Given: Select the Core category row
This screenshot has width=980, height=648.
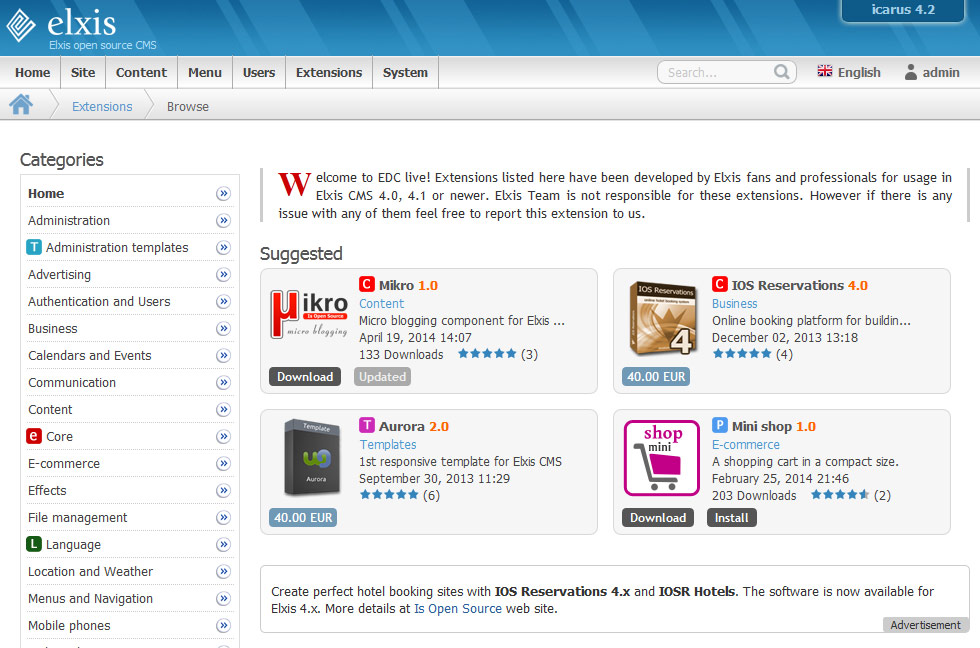Looking at the screenshot, I should point(129,436).
